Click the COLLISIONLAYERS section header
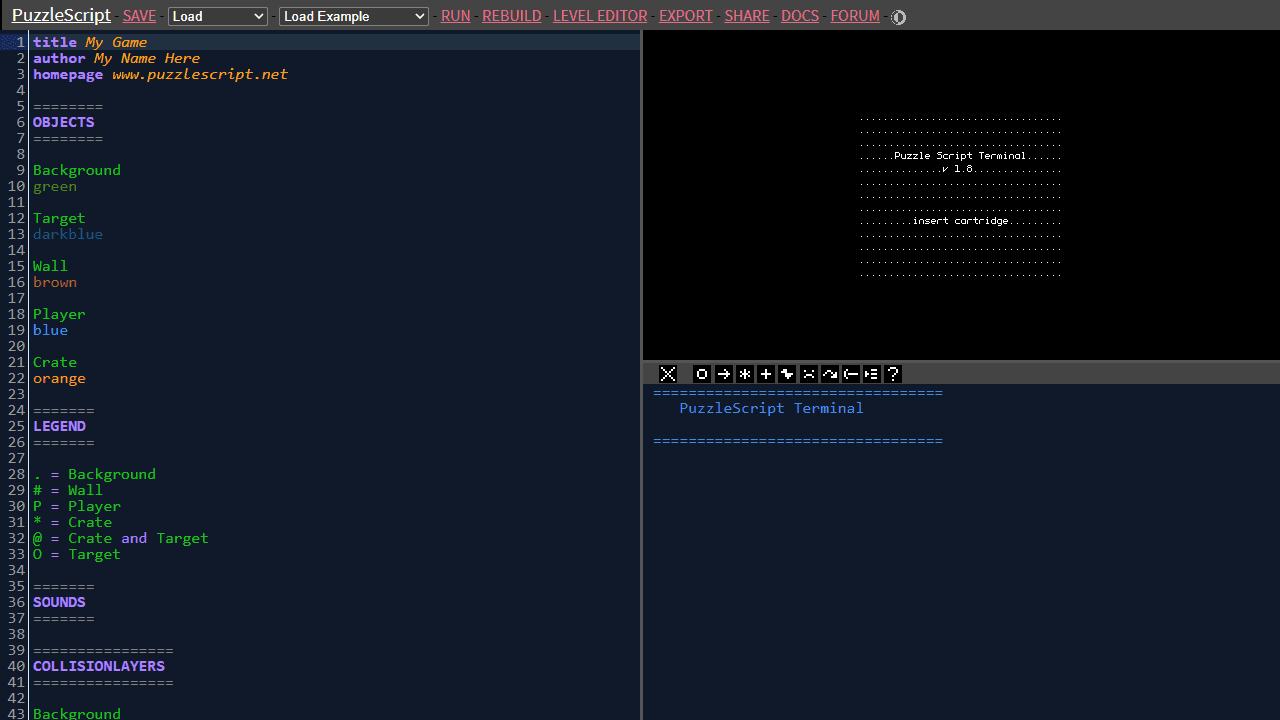The height and width of the screenshot is (720, 1280). point(99,666)
